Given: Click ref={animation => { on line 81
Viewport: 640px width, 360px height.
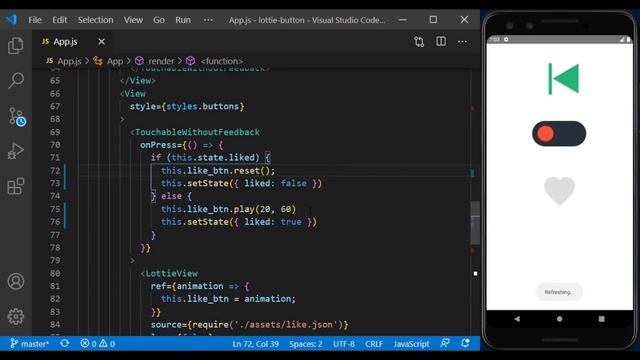Looking at the screenshot, I should click(200, 286).
